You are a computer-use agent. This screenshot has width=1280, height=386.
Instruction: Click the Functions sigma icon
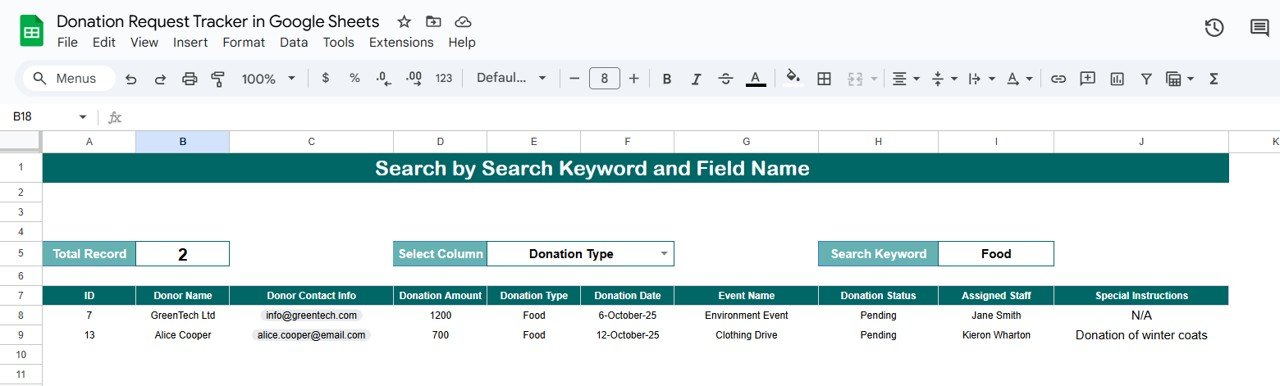1214,78
